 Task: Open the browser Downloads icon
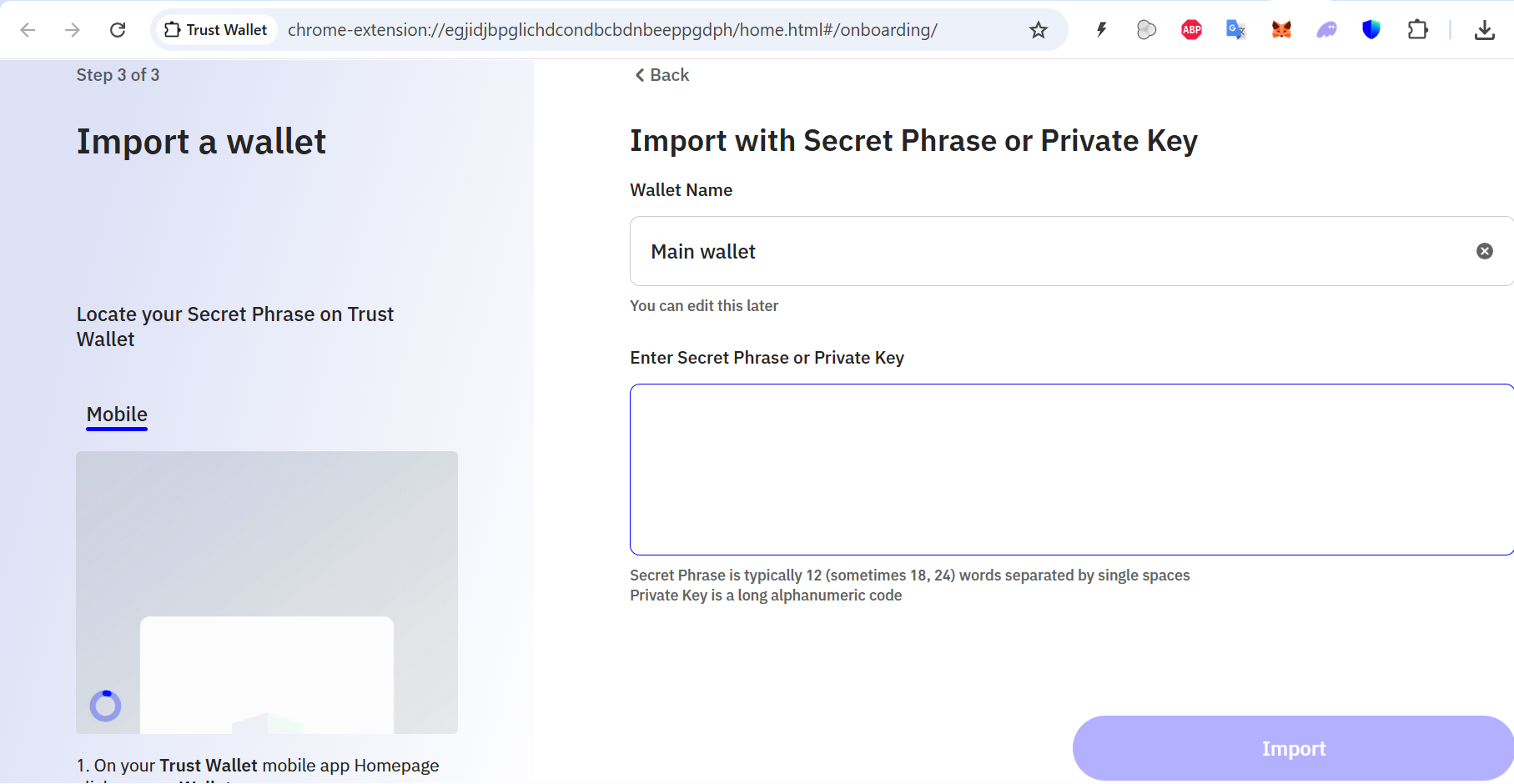point(1484,30)
